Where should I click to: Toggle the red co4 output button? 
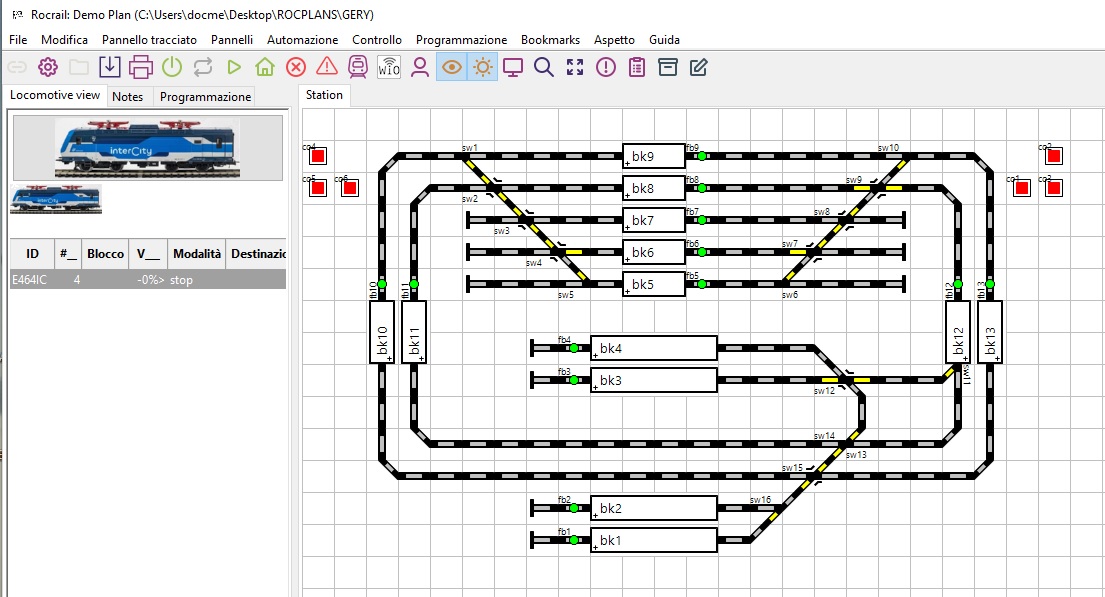point(317,156)
